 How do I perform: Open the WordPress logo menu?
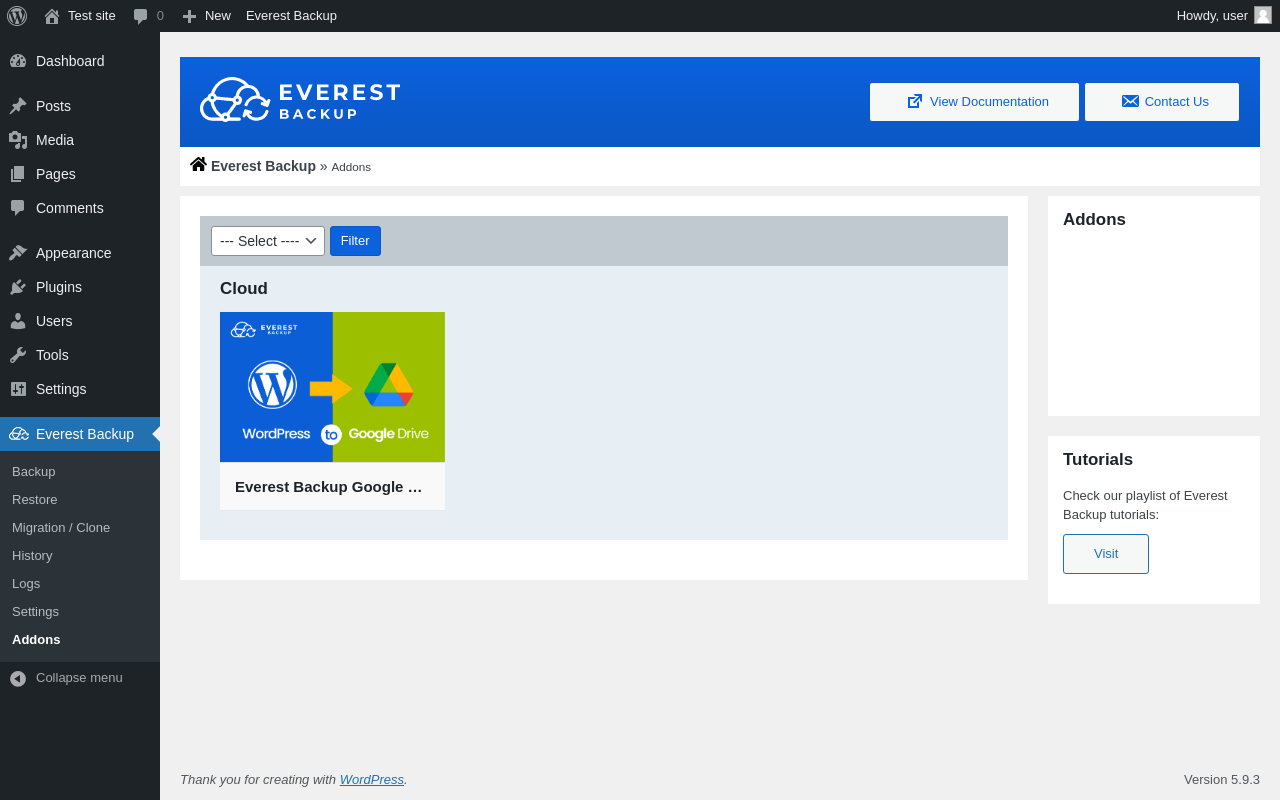tap(17, 16)
